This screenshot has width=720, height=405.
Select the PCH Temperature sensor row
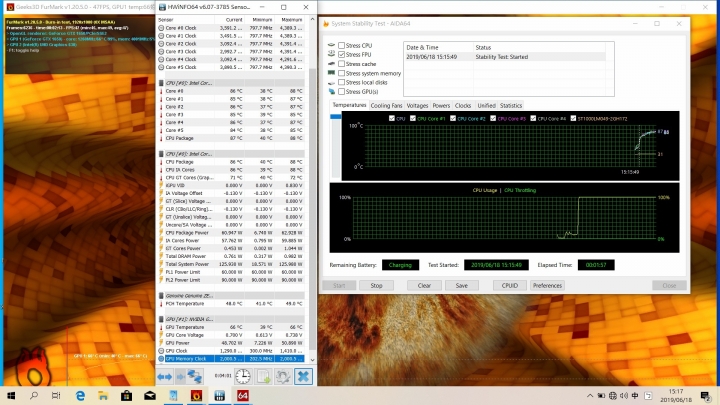coord(231,304)
